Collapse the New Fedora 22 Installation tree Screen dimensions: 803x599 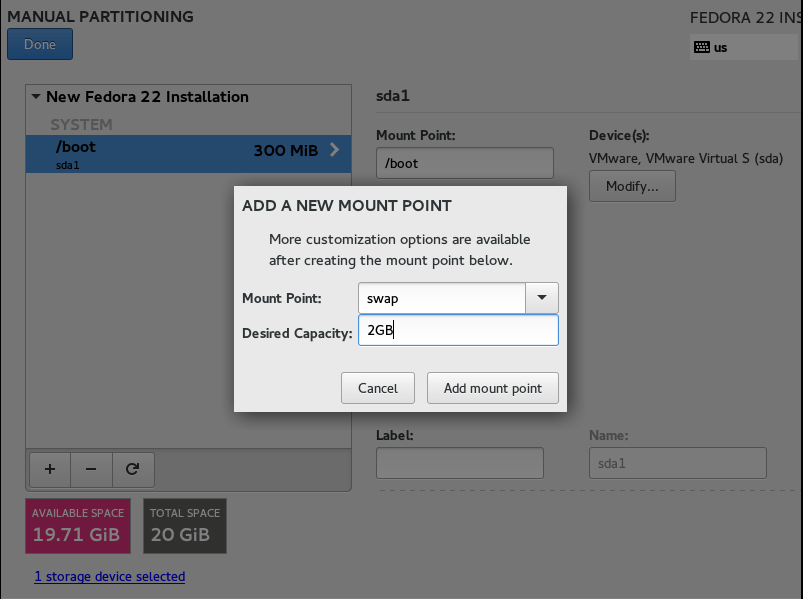36,96
